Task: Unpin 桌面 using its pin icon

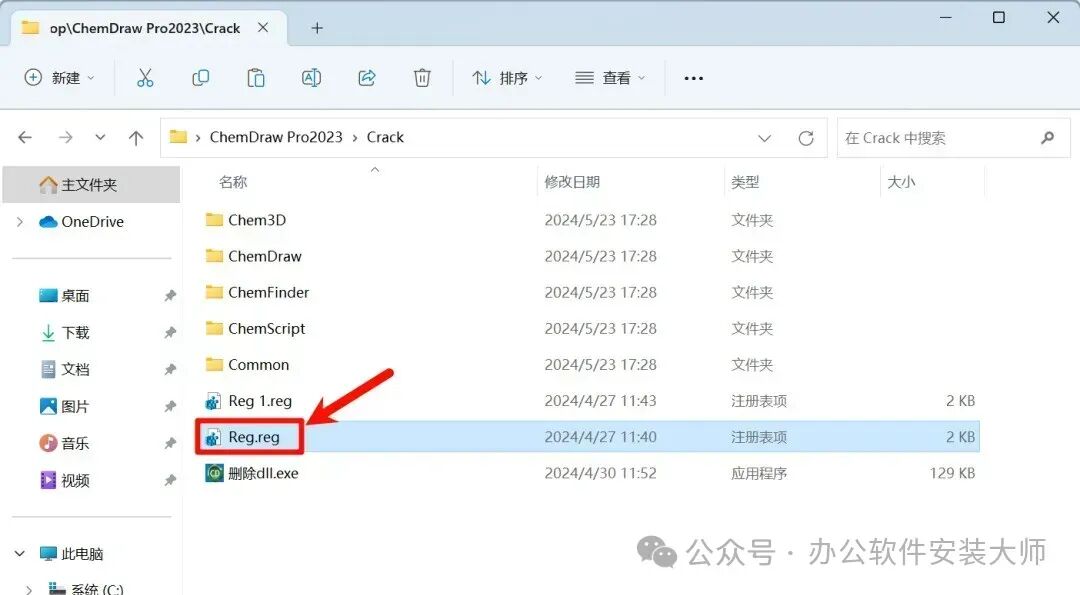Action: pos(169,296)
